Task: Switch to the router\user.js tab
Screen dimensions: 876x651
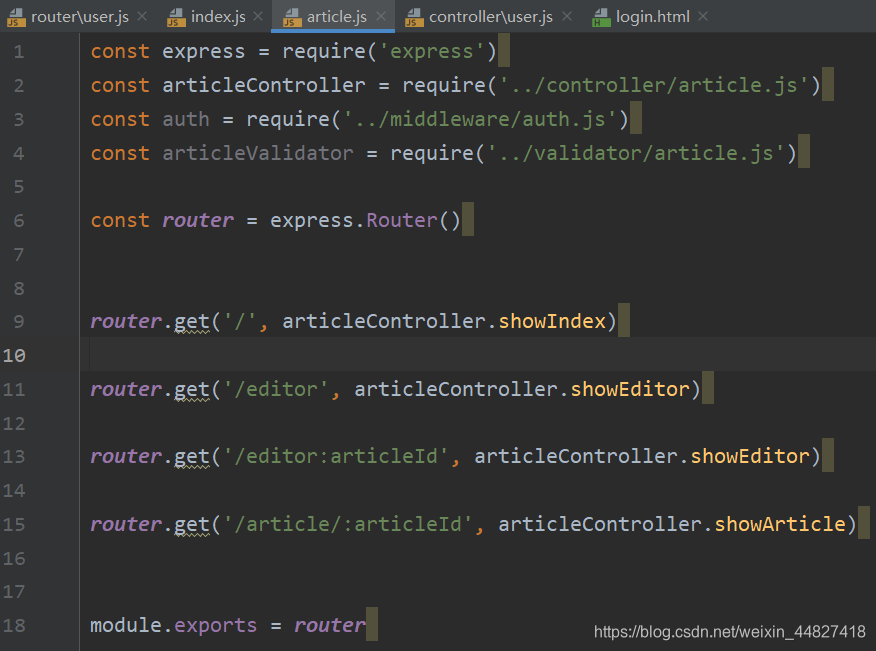Action: pyautogui.click(x=80, y=17)
